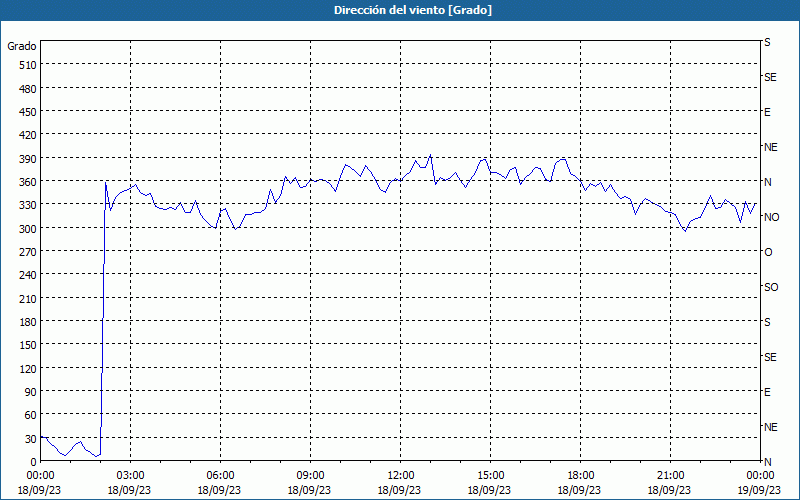Choose the 180 degree axis label
800x500 pixels.
tap(28, 321)
